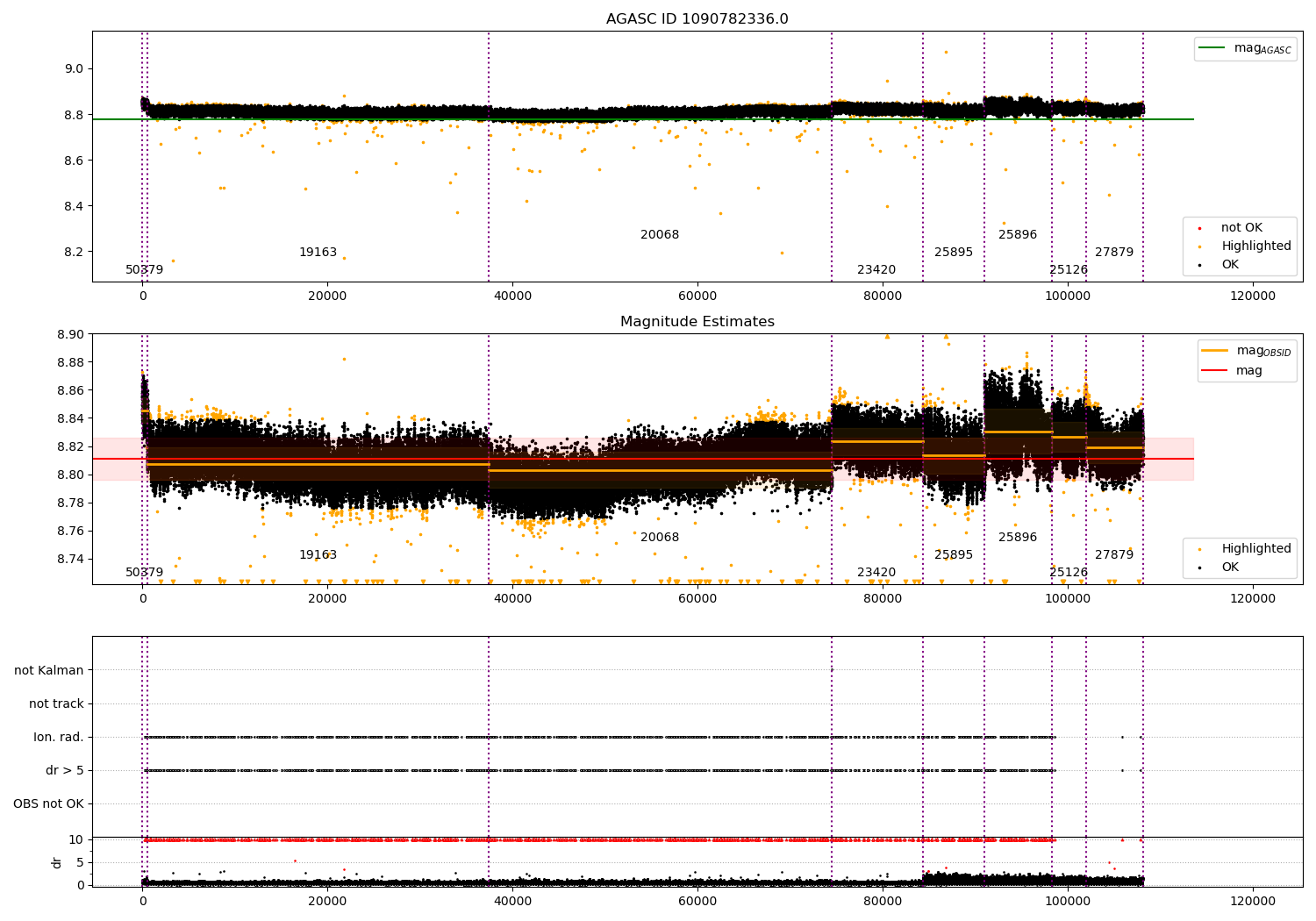Click y-tick '8.86' on Magnitude Estimates plot
Screen dimensions: 1316x921
[71, 390]
